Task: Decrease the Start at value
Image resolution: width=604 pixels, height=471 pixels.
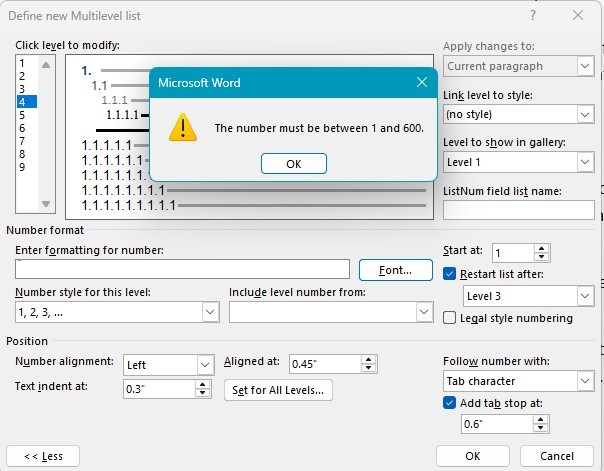Action: (x=542, y=257)
